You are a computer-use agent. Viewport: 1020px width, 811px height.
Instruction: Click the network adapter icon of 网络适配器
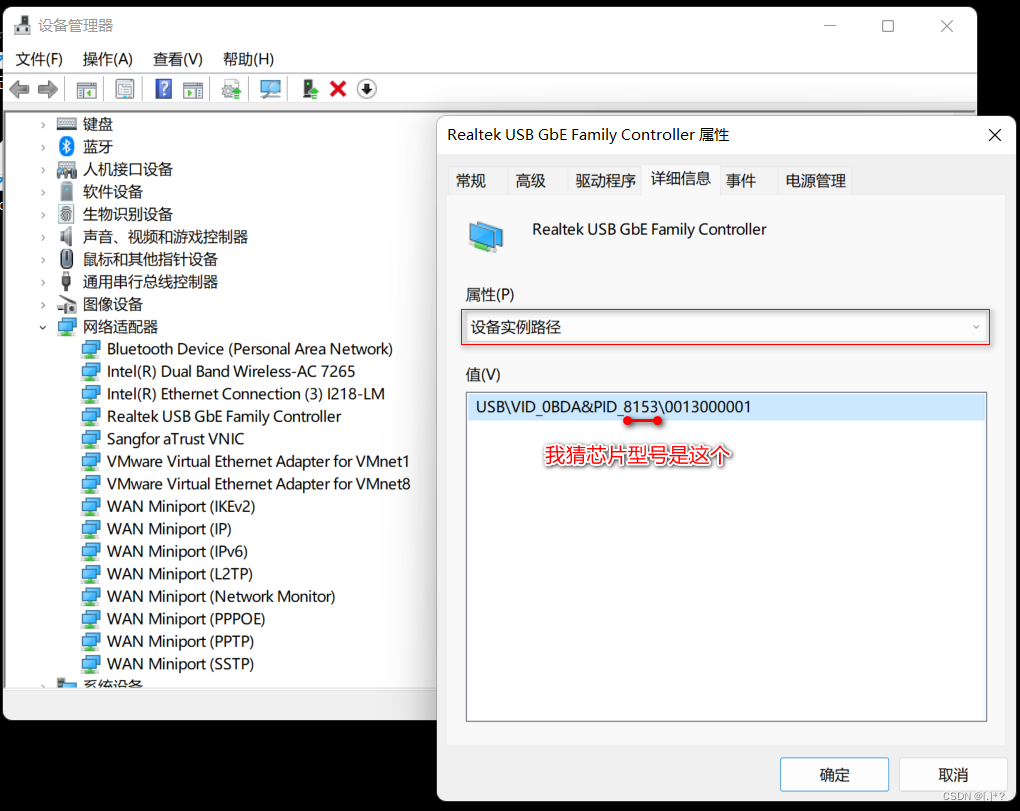click(x=66, y=326)
